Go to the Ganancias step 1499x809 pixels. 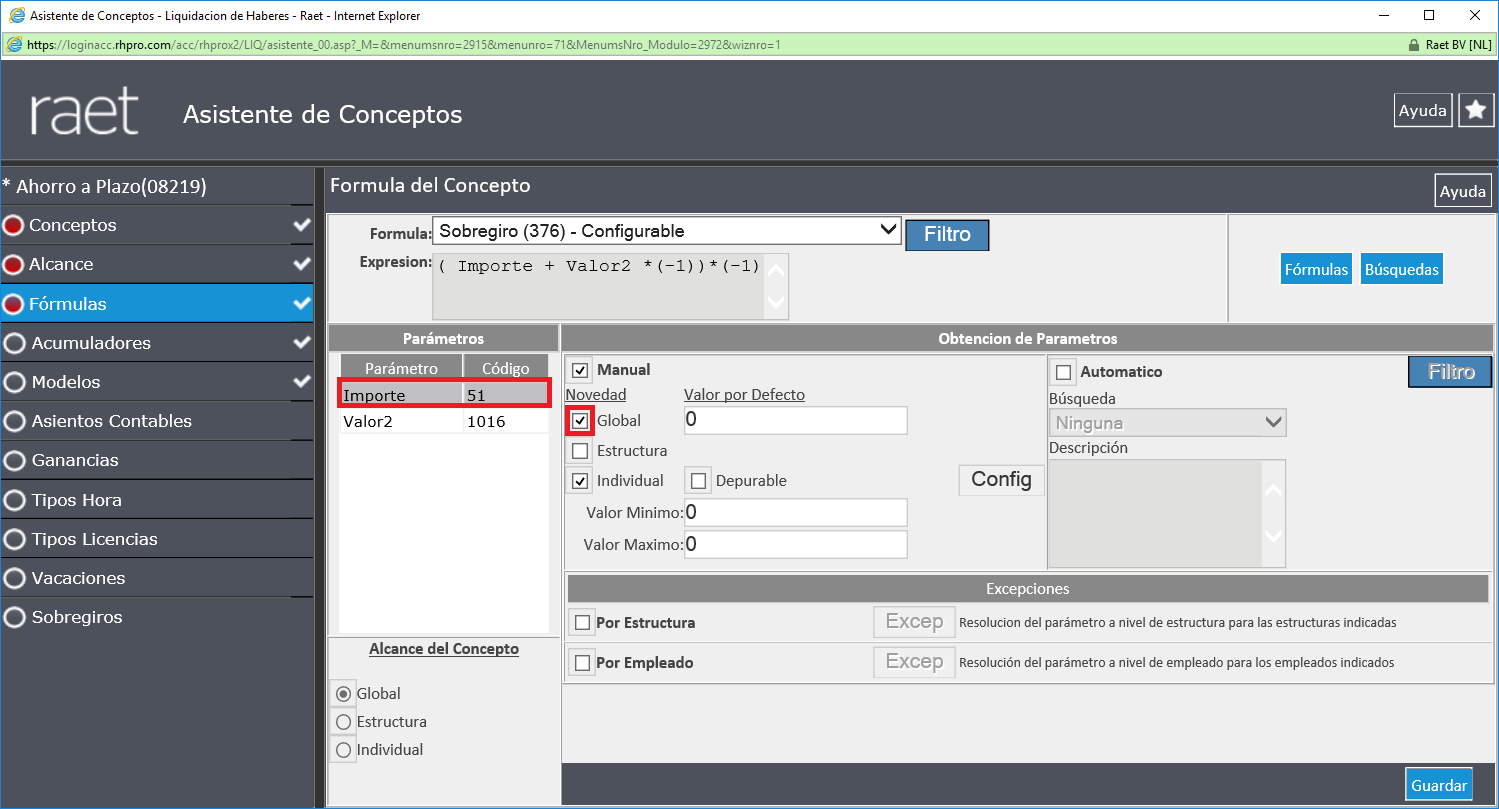(158, 460)
